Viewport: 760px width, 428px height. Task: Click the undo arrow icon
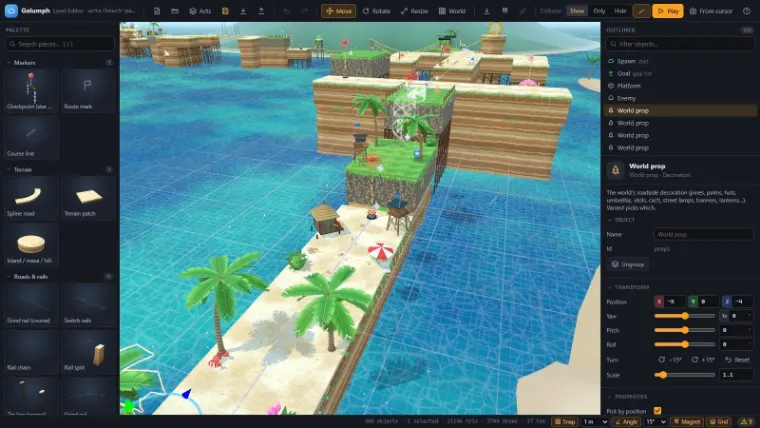286,11
